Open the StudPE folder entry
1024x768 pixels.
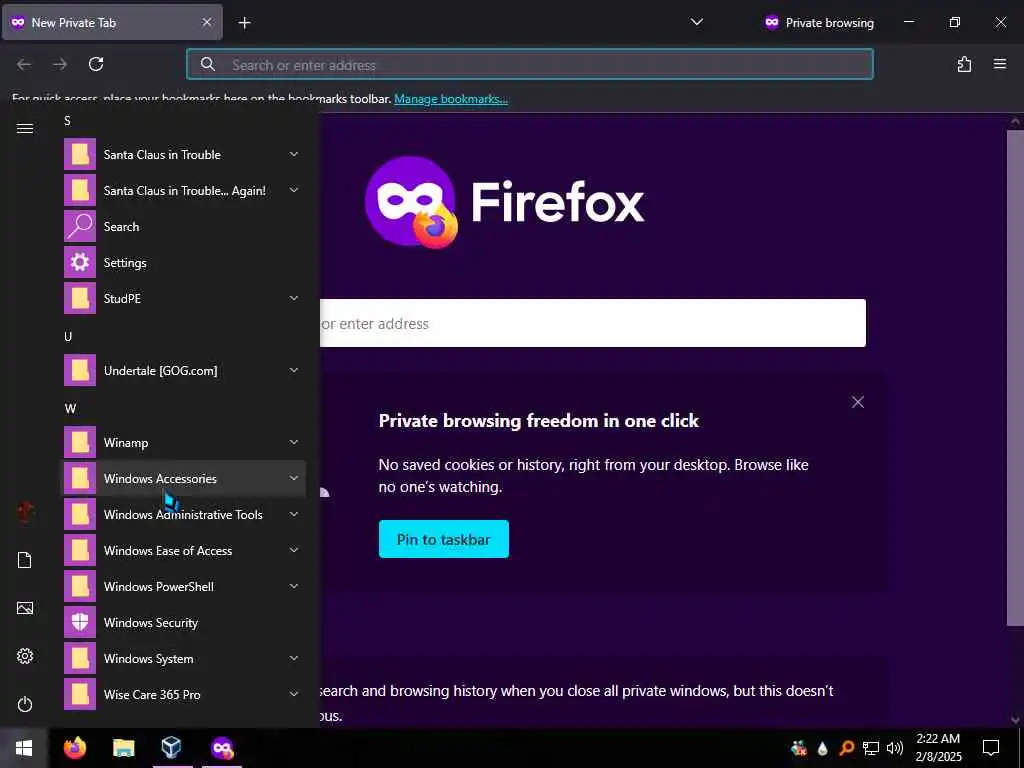pyautogui.click(x=183, y=298)
